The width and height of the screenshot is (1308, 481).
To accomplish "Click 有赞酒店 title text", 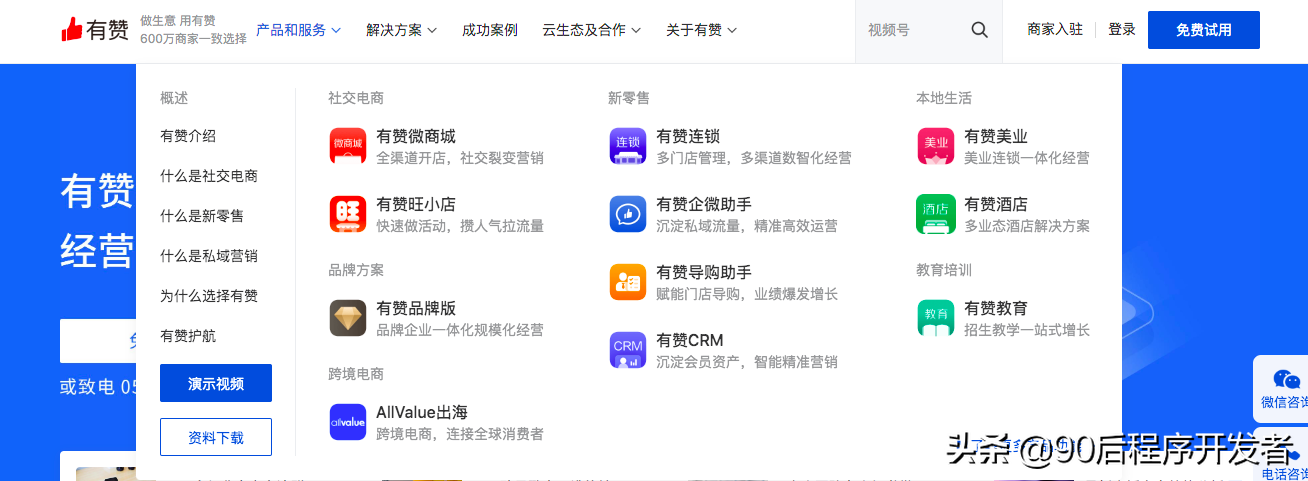I will pos(996,205).
